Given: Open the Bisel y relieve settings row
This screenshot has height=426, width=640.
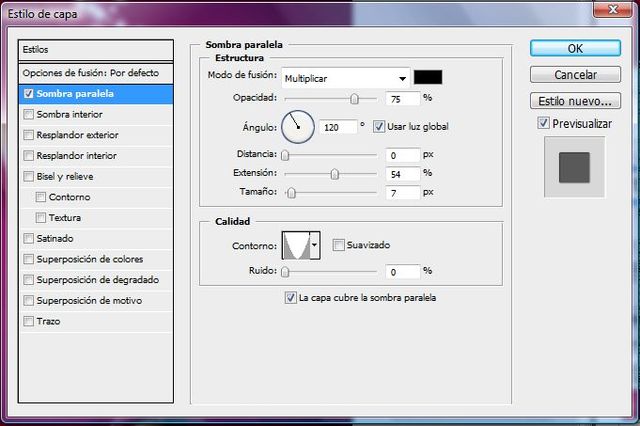Looking at the screenshot, I should 96,177.
